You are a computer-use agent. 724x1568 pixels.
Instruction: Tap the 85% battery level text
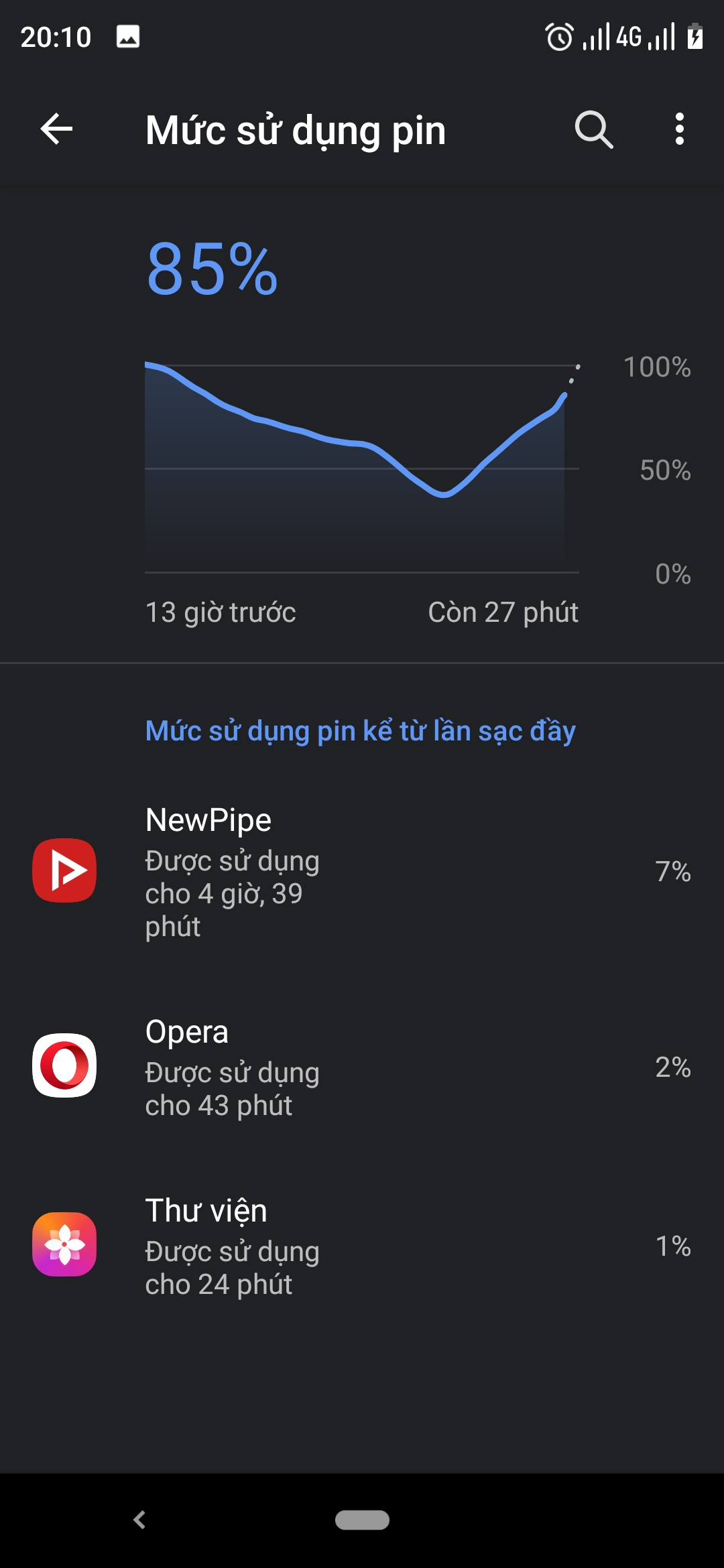pos(212,269)
